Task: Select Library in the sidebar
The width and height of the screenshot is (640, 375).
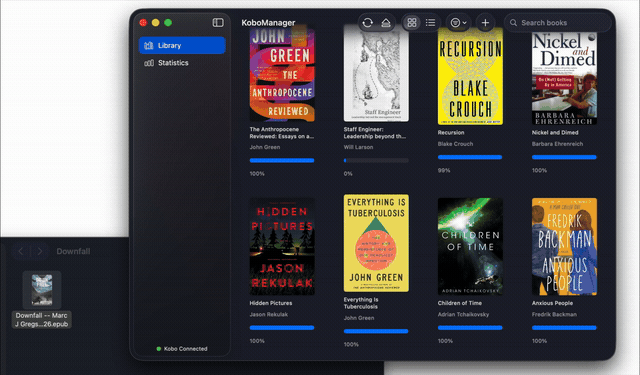Action: tap(182, 45)
